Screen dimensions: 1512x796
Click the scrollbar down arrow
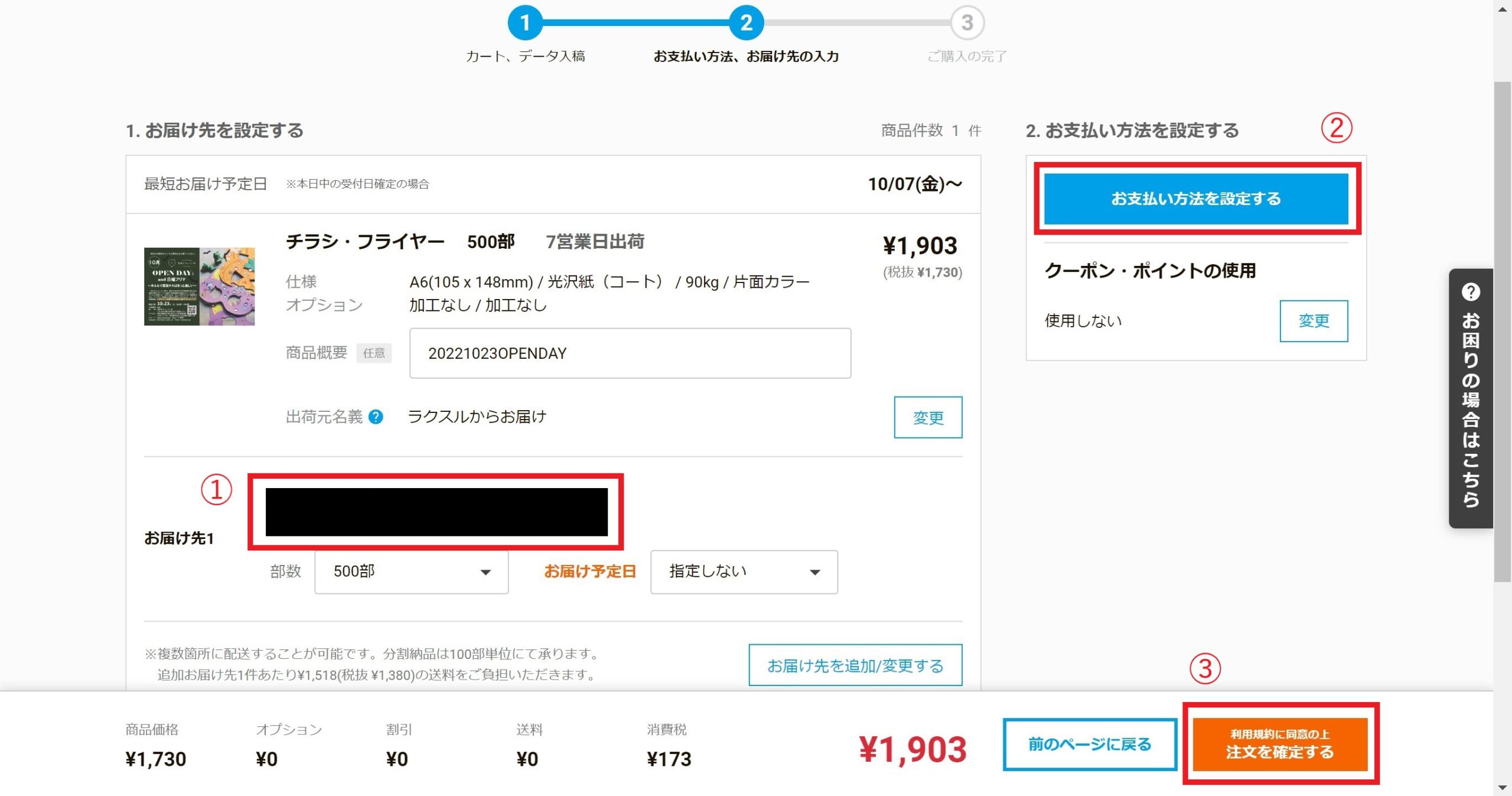click(x=1503, y=788)
